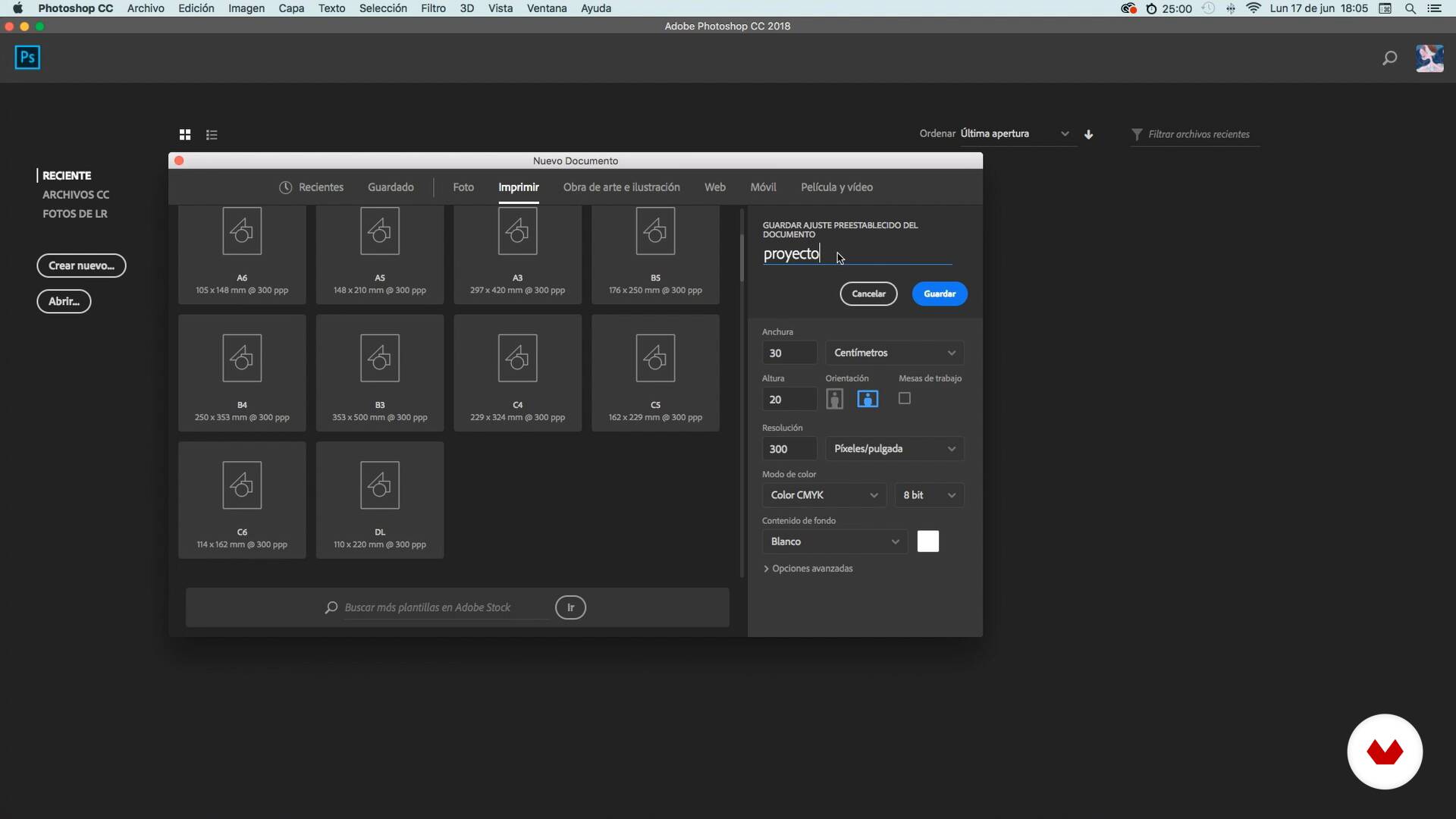Viewport: 1456px width, 819px height.
Task: Choose the C6 preset icon
Action: [242, 485]
